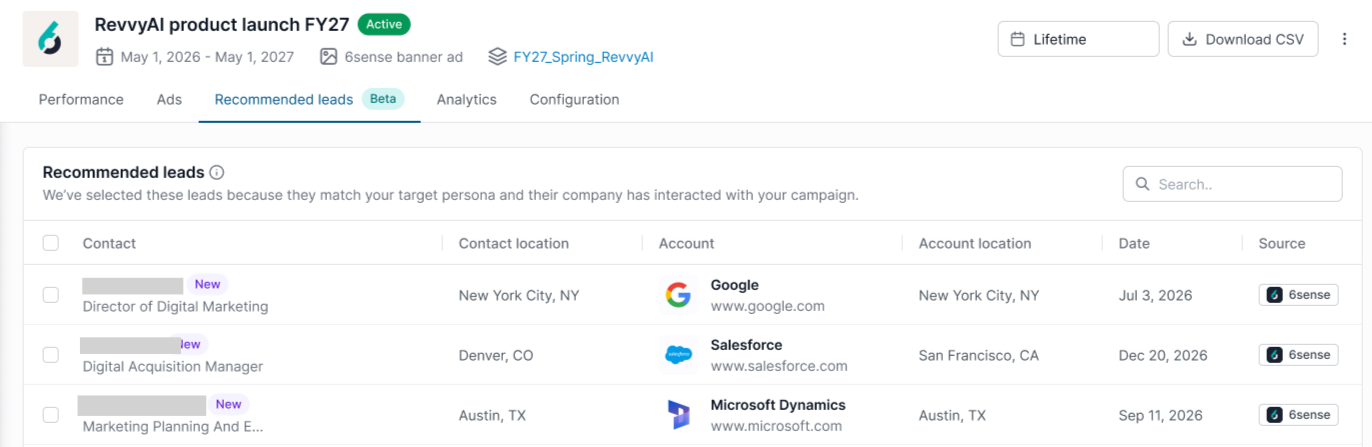Click the Salesforce account logo
The width and height of the screenshot is (1372, 447).
pyautogui.click(x=678, y=355)
